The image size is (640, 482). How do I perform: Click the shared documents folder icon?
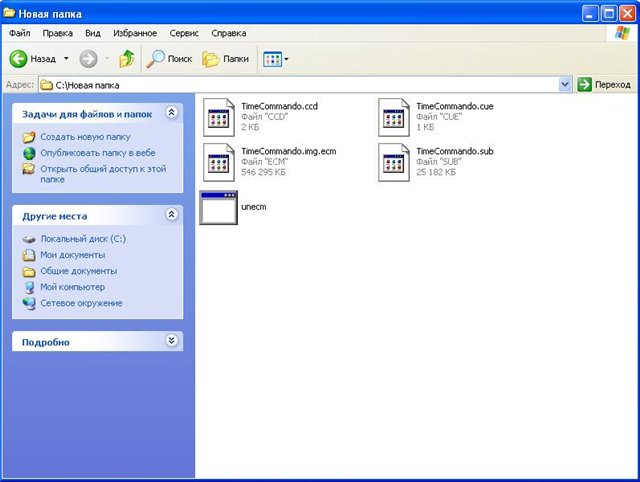coord(29,271)
